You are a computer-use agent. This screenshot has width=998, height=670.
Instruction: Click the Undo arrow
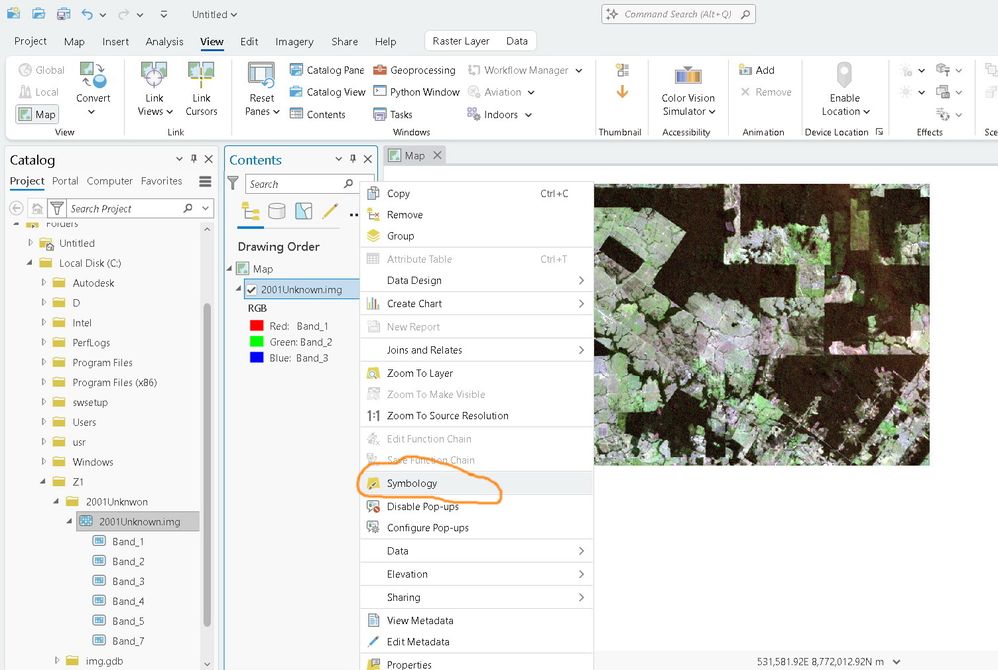click(87, 14)
